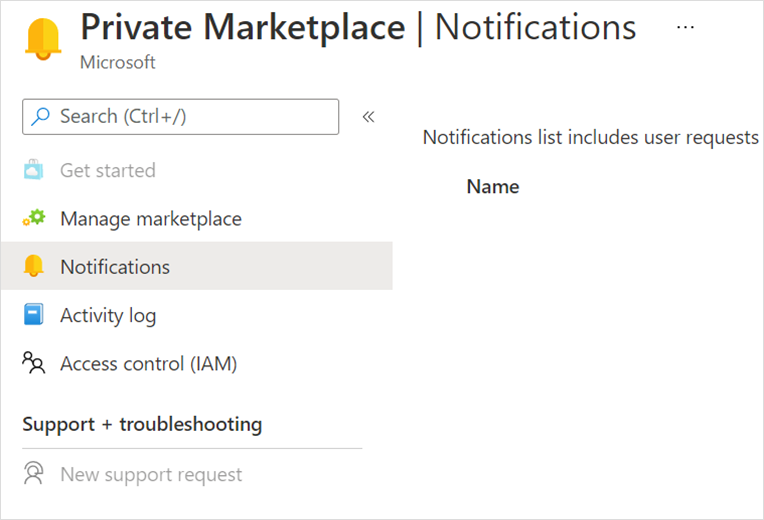This screenshot has width=764, height=520.
Task: Click the Access control people icon
Action: [x=34, y=363]
